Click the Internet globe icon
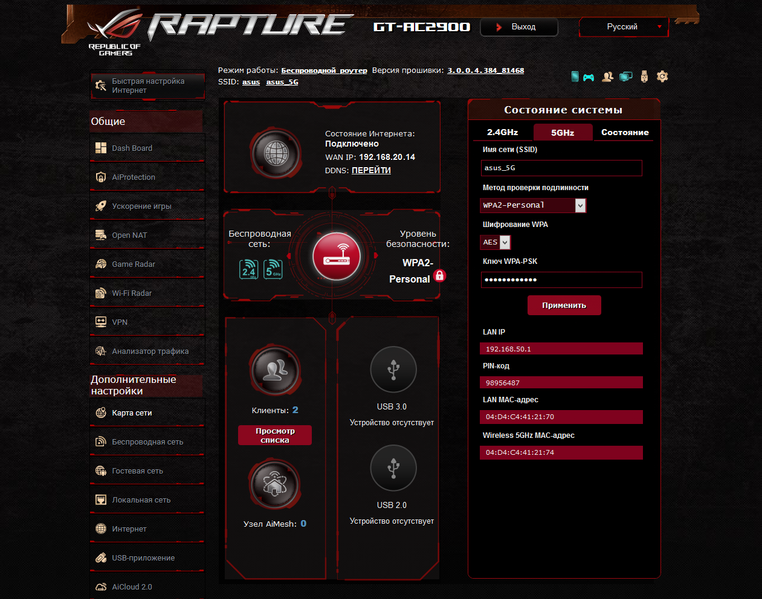This screenshot has height=599, width=762. (x=276, y=153)
